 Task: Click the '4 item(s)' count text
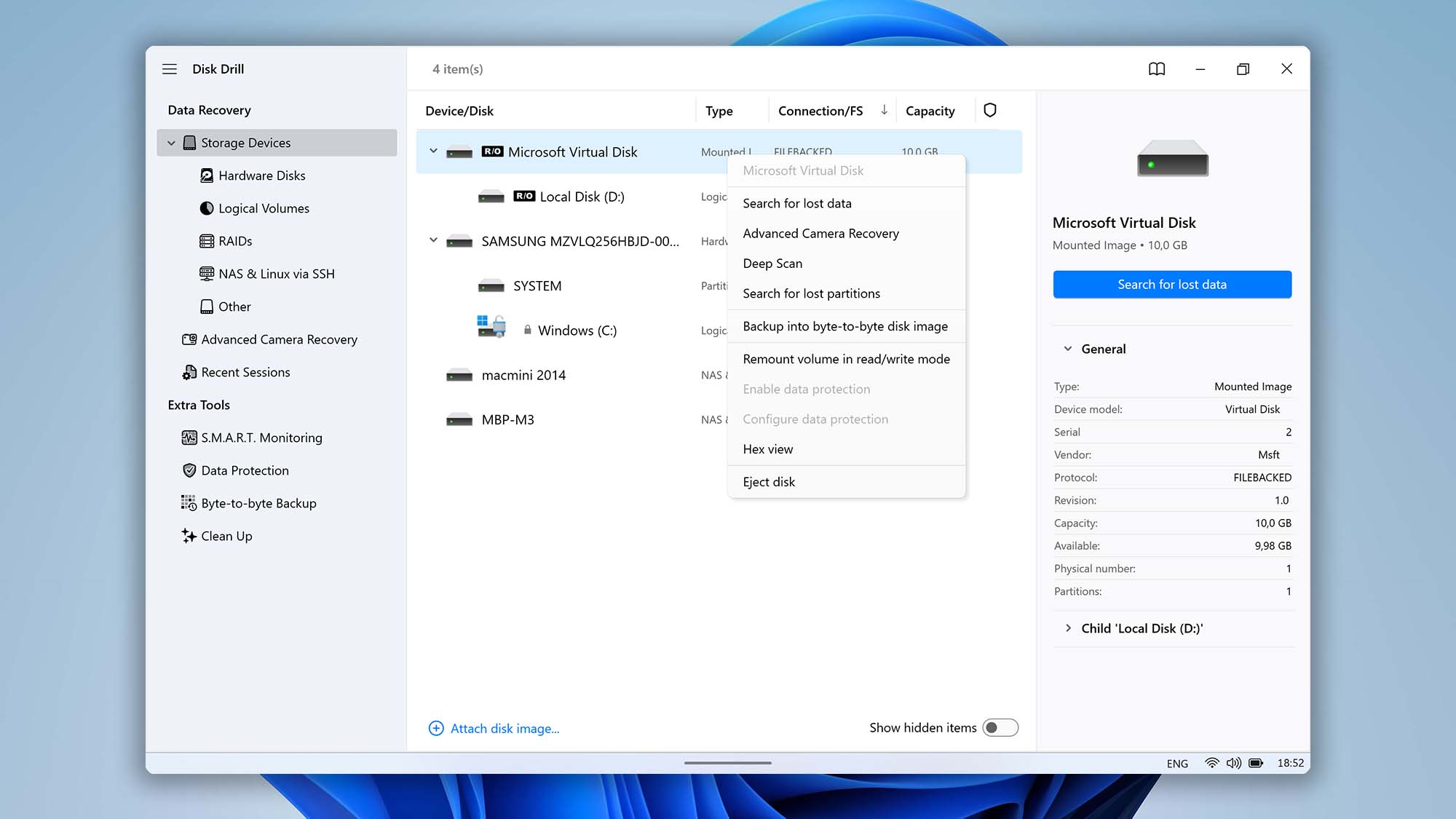(457, 69)
